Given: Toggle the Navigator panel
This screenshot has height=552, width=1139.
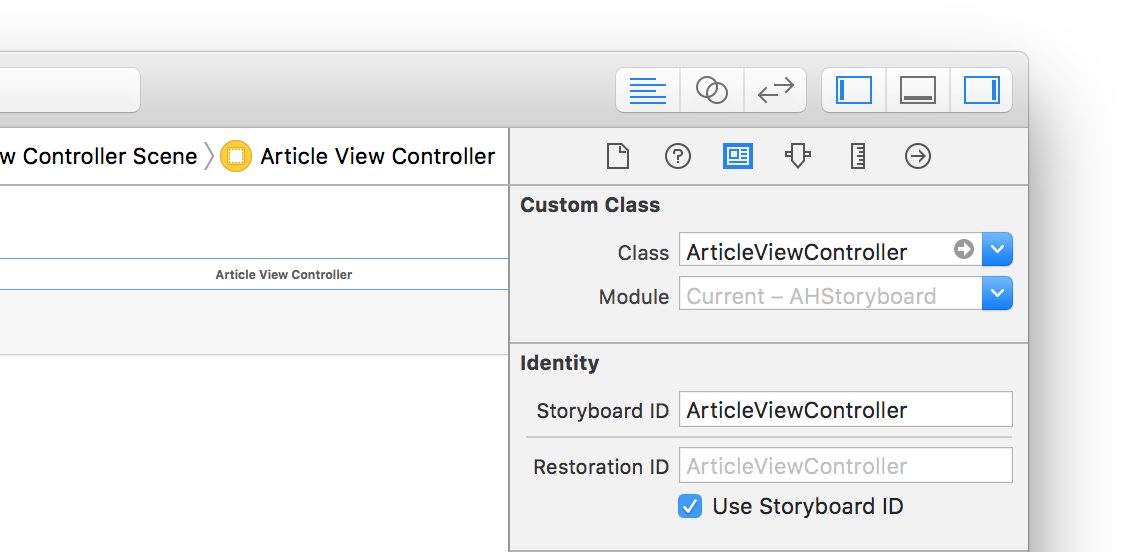Looking at the screenshot, I should [854, 90].
